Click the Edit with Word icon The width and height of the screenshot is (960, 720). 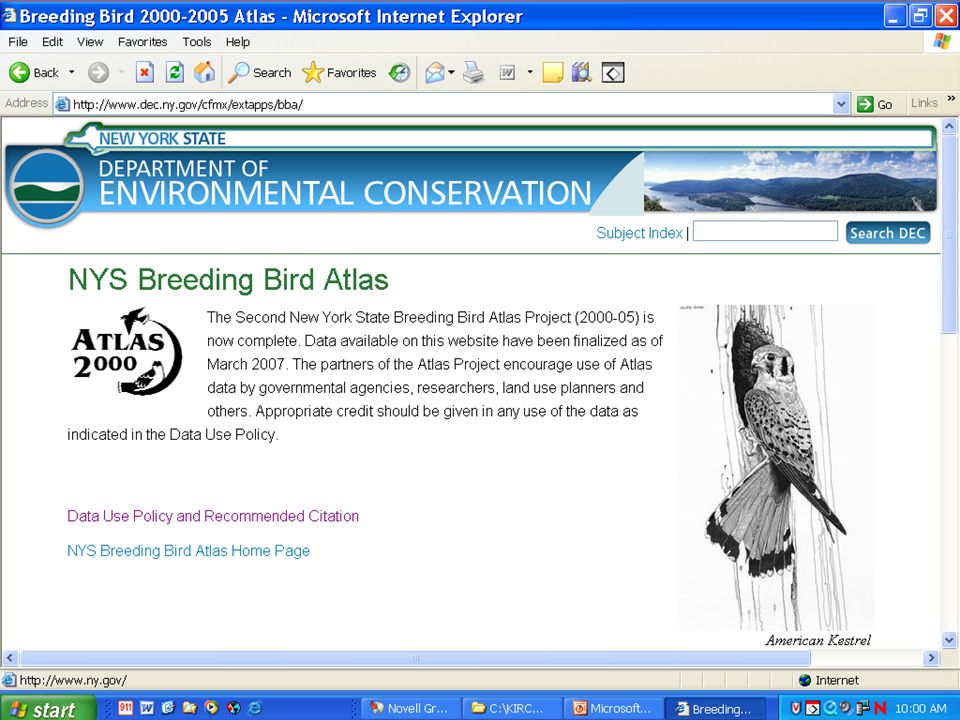[x=508, y=73]
